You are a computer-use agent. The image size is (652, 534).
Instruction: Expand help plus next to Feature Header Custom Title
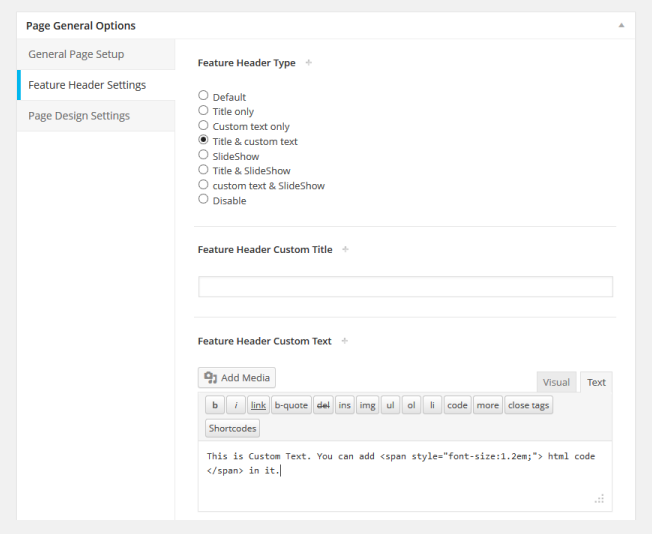click(x=345, y=250)
